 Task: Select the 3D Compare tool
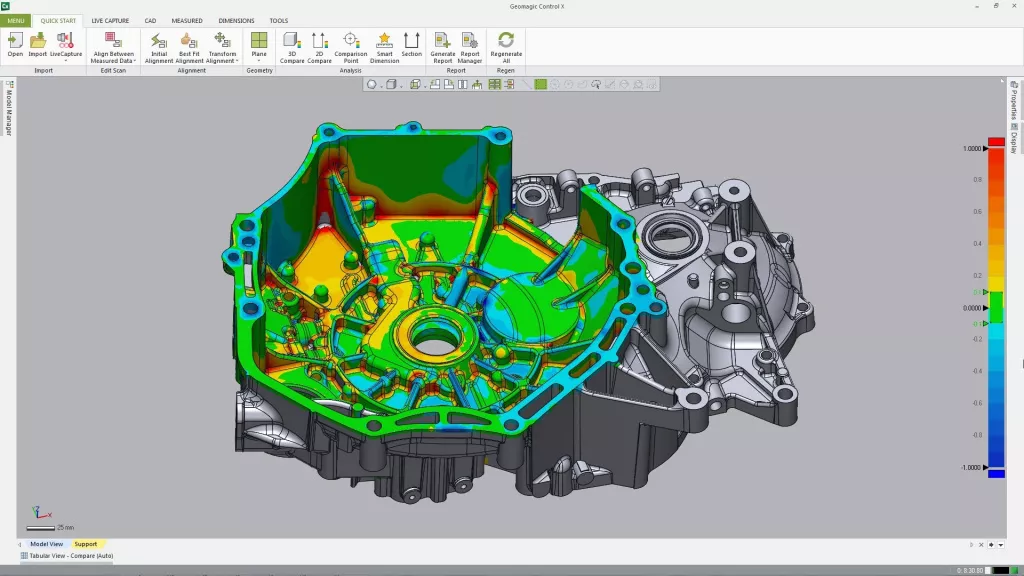click(292, 45)
